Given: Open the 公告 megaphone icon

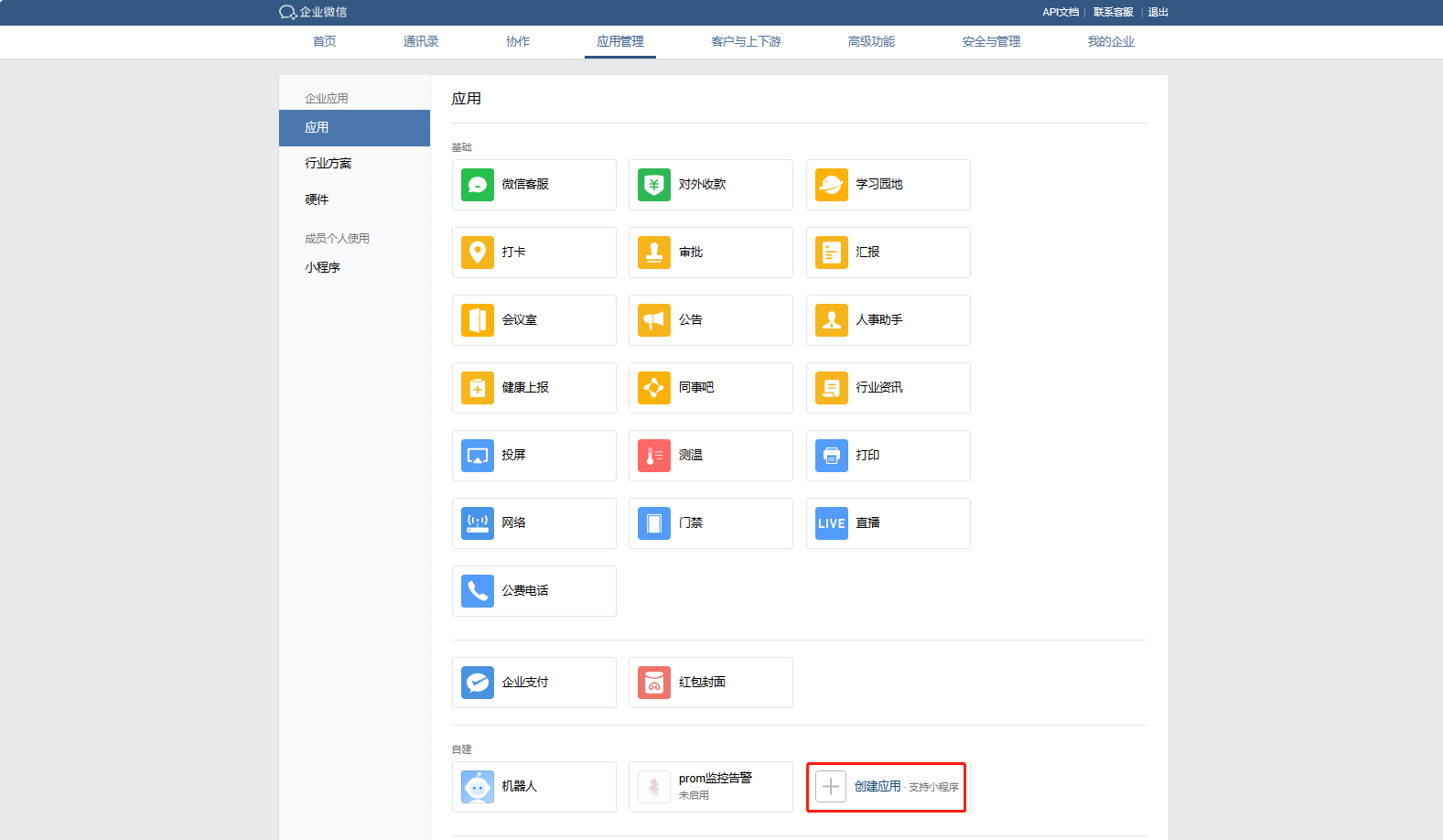Looking at the screenshot, I should tap(654, 320).
